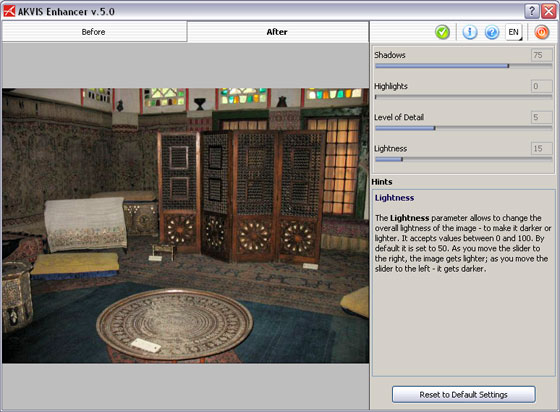The image size is (560, 412).
Task: Click the Highlights slider track
Action: pyautogui.click(x=464, y=97)
